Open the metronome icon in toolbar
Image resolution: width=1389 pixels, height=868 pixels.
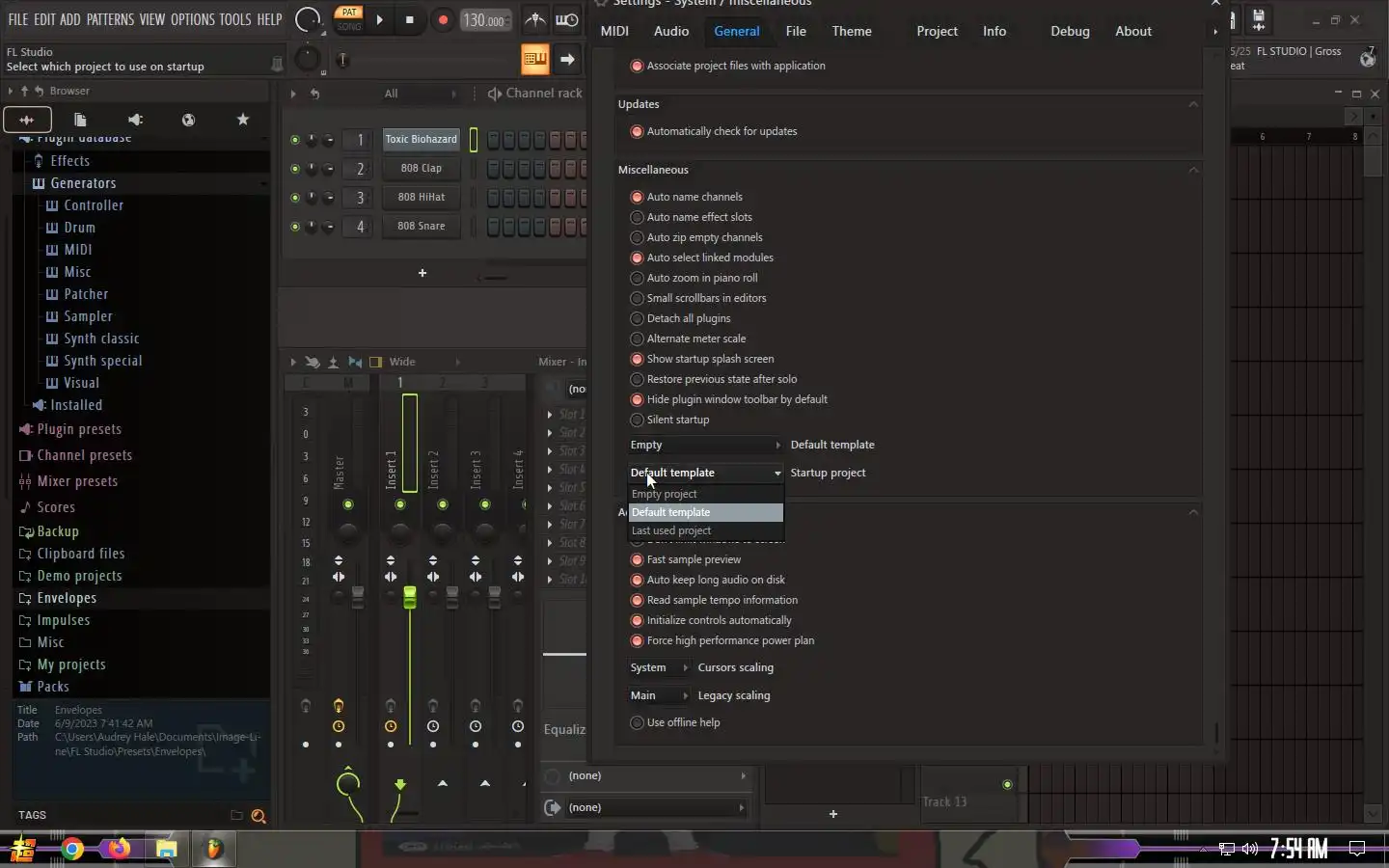coord(534,19)
